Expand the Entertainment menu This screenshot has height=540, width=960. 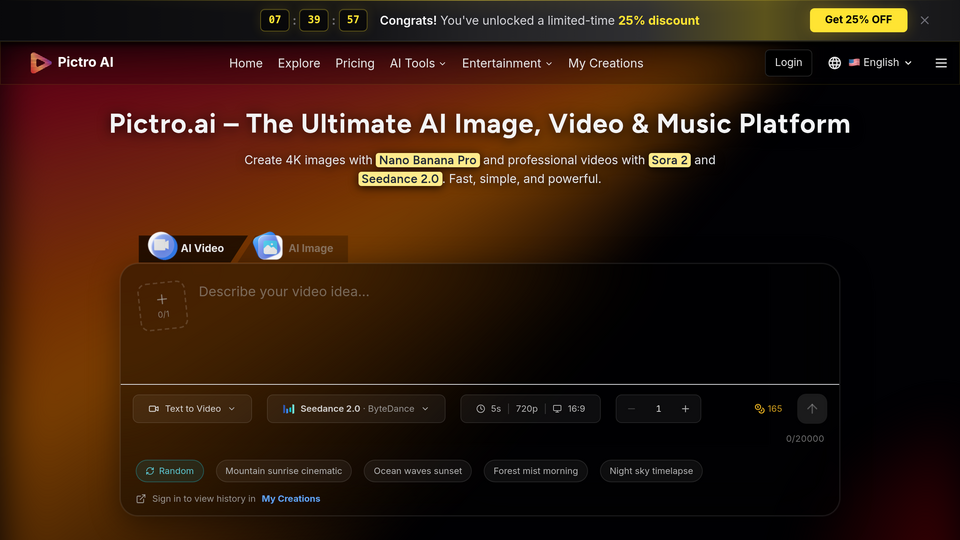coord(507,63)
